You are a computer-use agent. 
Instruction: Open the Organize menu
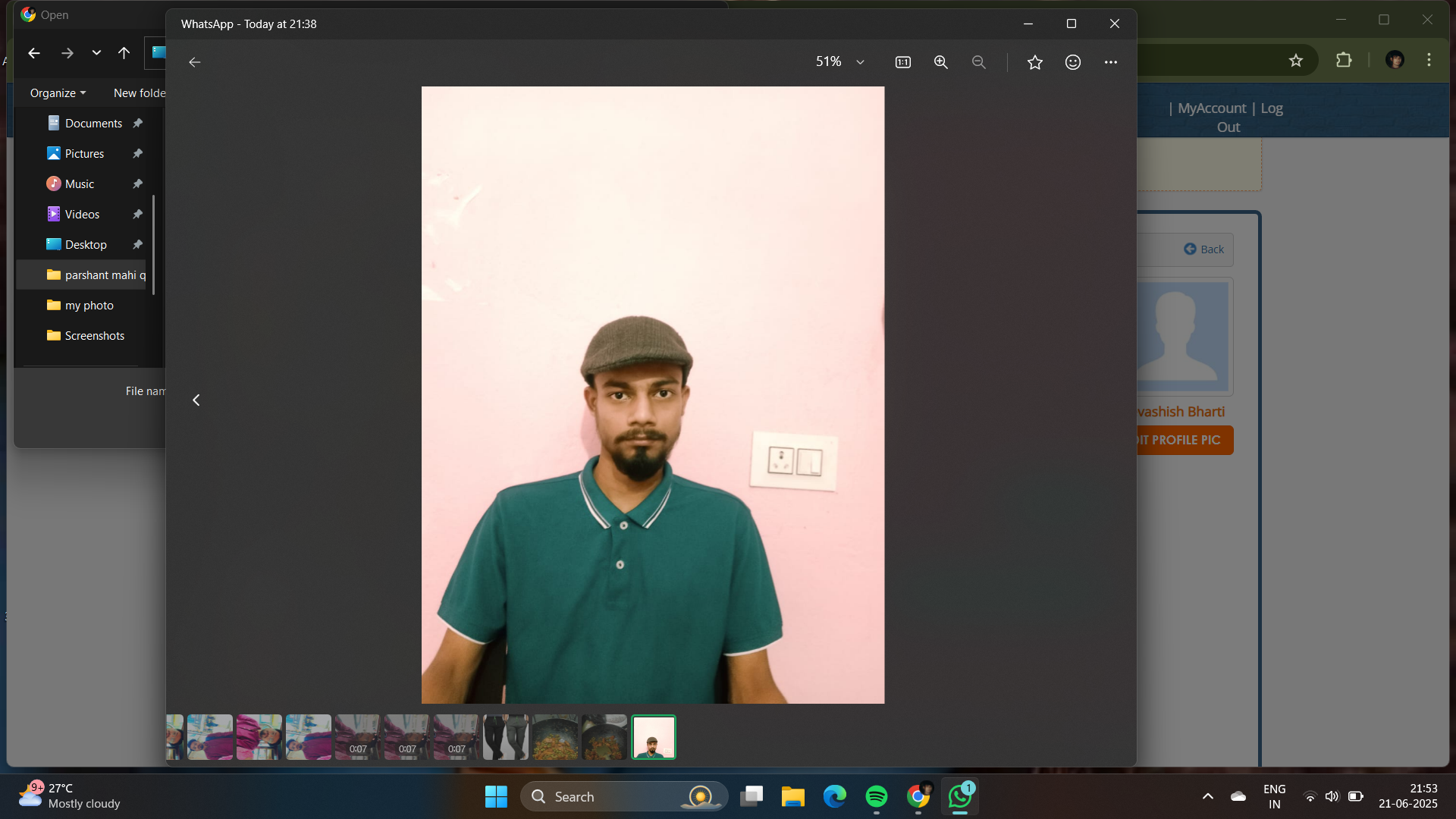[58, 93]
